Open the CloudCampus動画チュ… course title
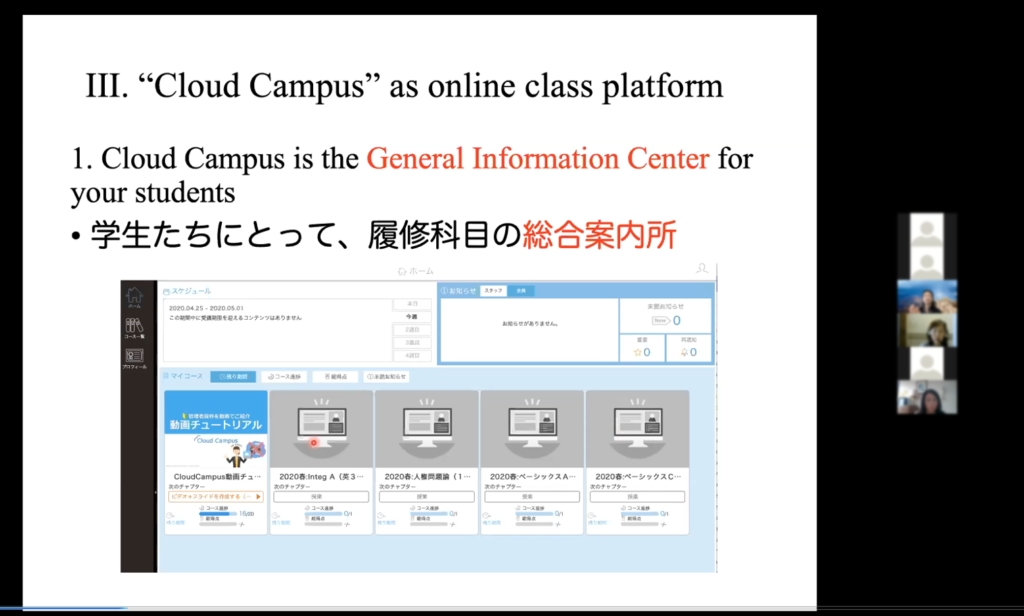Screen dimensions: 1024x616 click(217, 477)
